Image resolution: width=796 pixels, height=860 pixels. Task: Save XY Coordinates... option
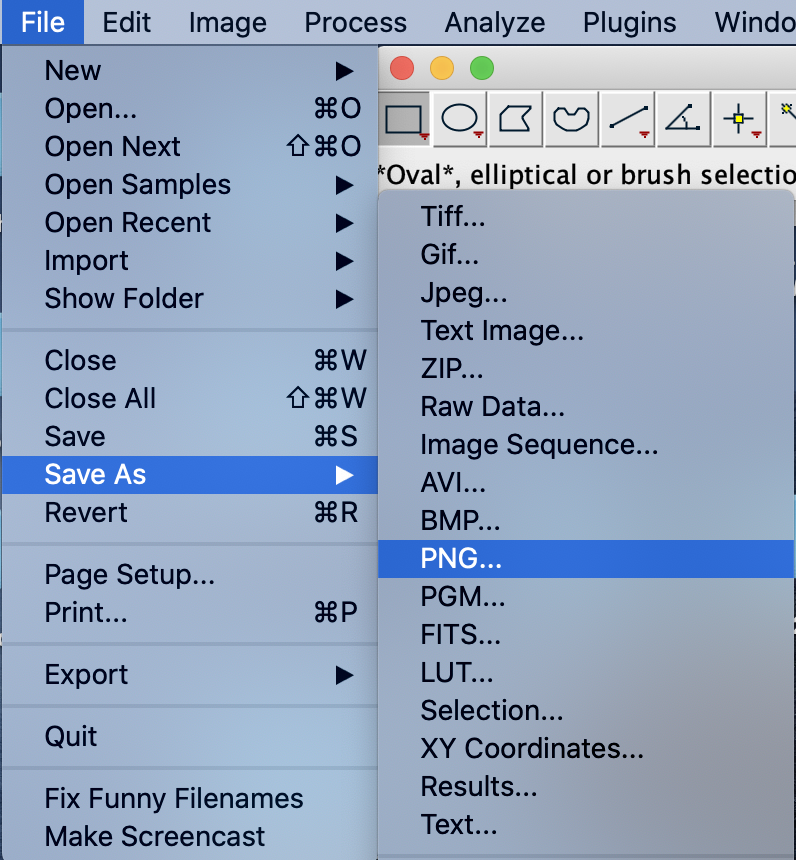tap(586, 749)
